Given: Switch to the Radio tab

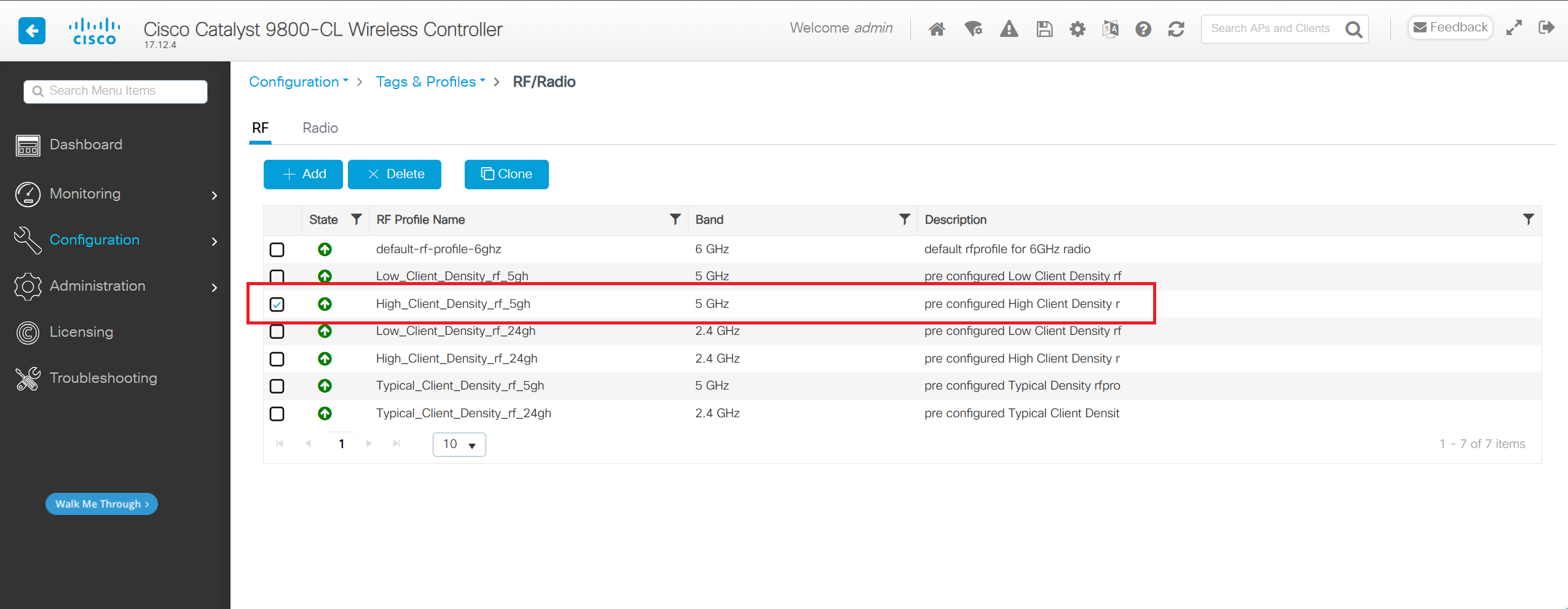Looking at the screenshot, I should point(320,128).
